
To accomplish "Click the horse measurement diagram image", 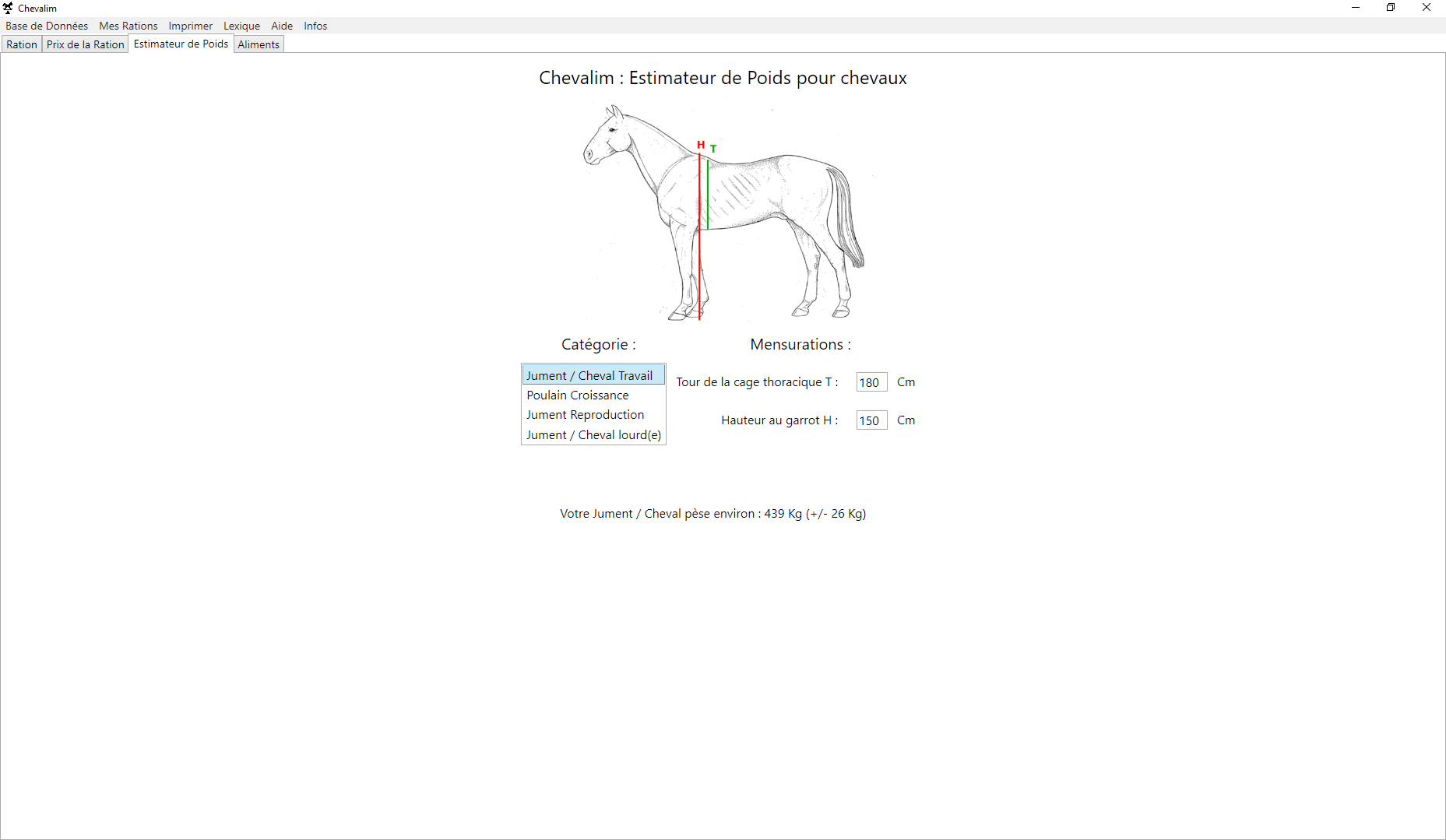I will (723, 212).
